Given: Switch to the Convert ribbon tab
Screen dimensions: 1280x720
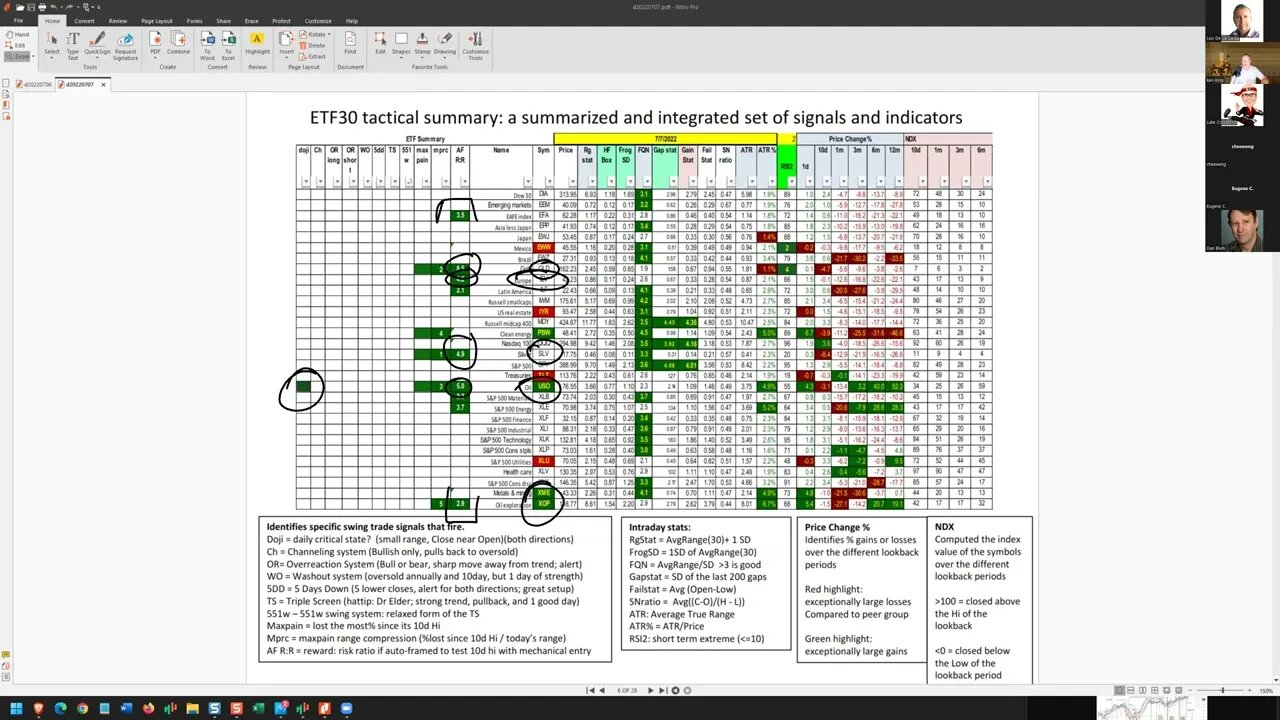Looking at the screenshot, I should tap(85, 20).
